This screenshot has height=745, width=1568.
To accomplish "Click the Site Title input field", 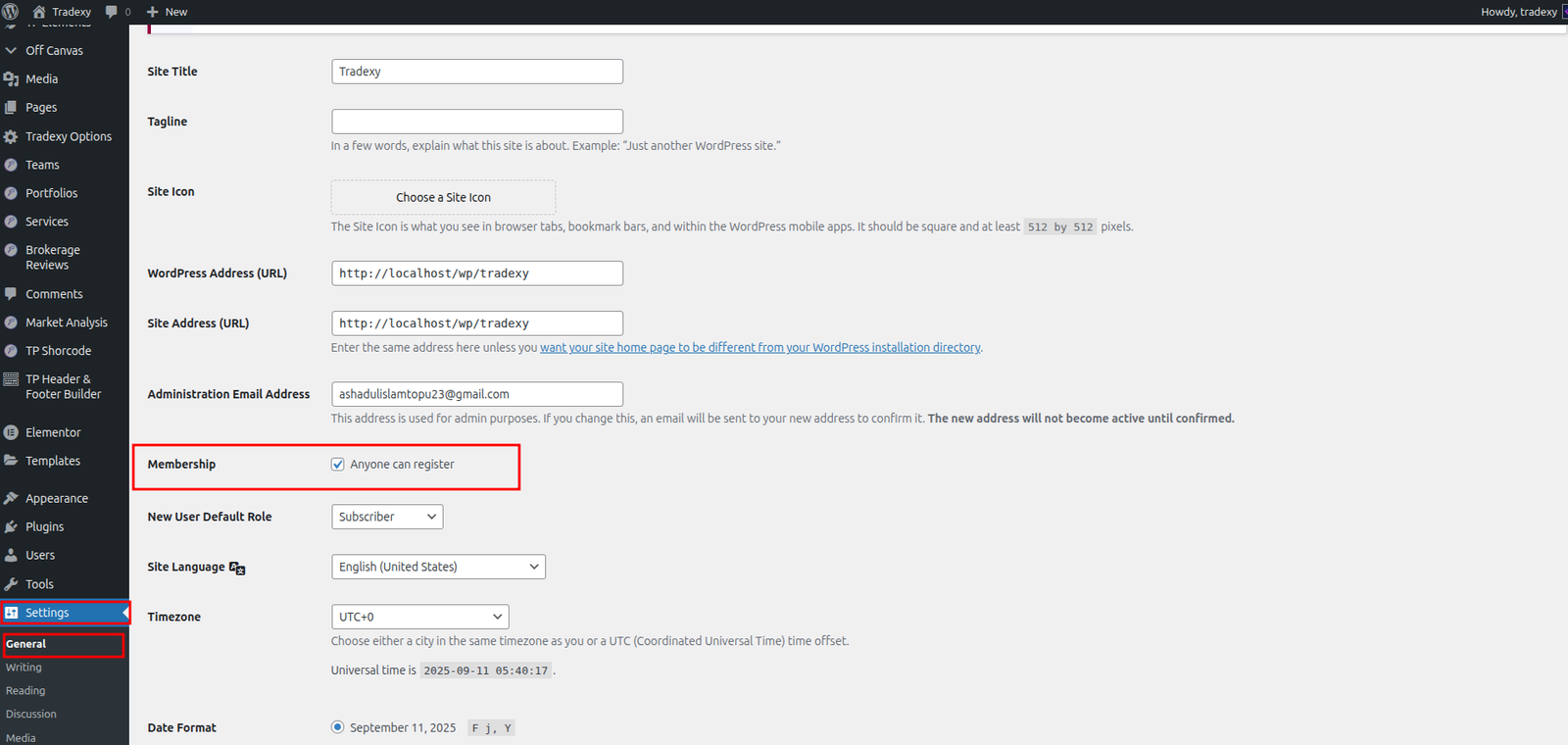I will [477, 72].
